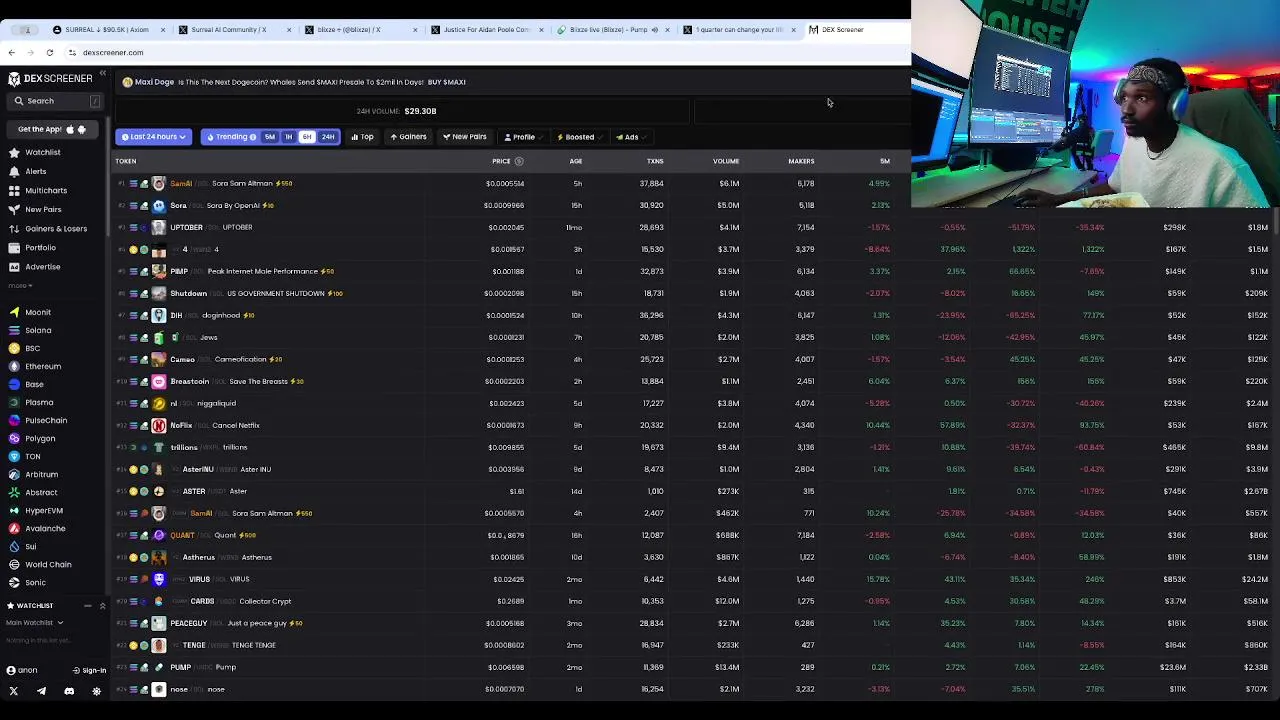Select the World Chain icon

tap(14, 564)
